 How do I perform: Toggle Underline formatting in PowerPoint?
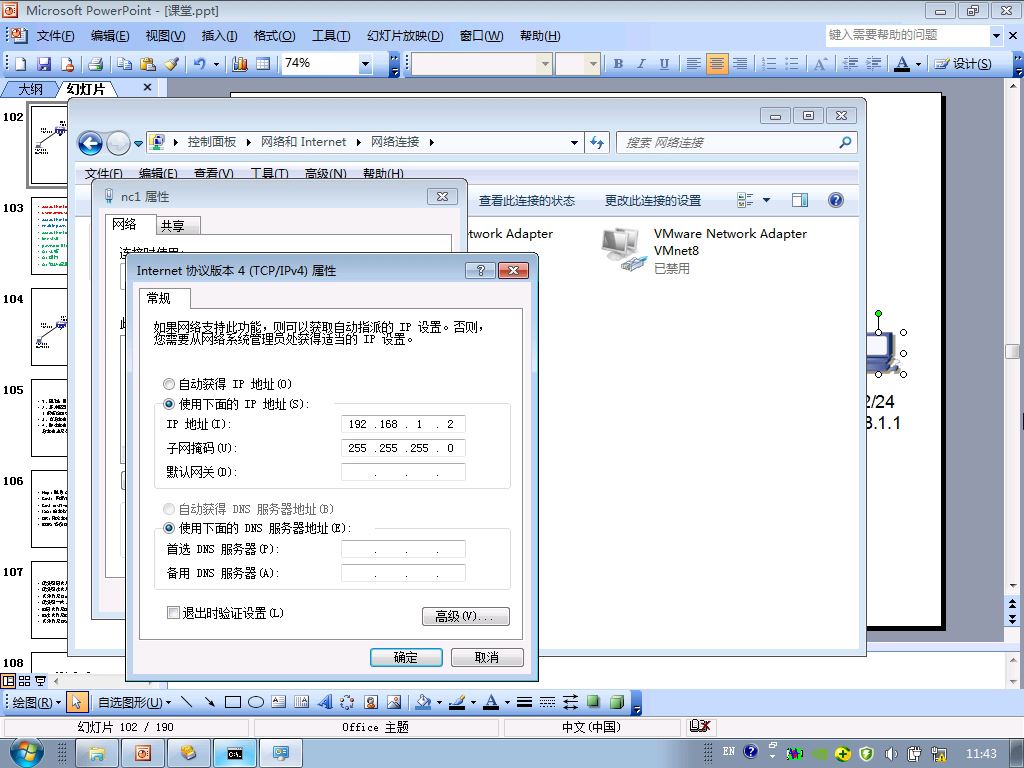(x=664, y=63)
